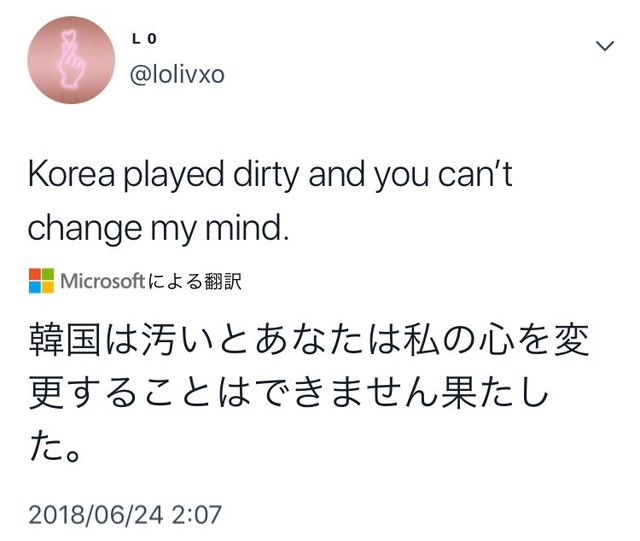Click the pink finger-heart profile avatar
The height and width of the screenshot is (541, 640).
tap(71, 60)
